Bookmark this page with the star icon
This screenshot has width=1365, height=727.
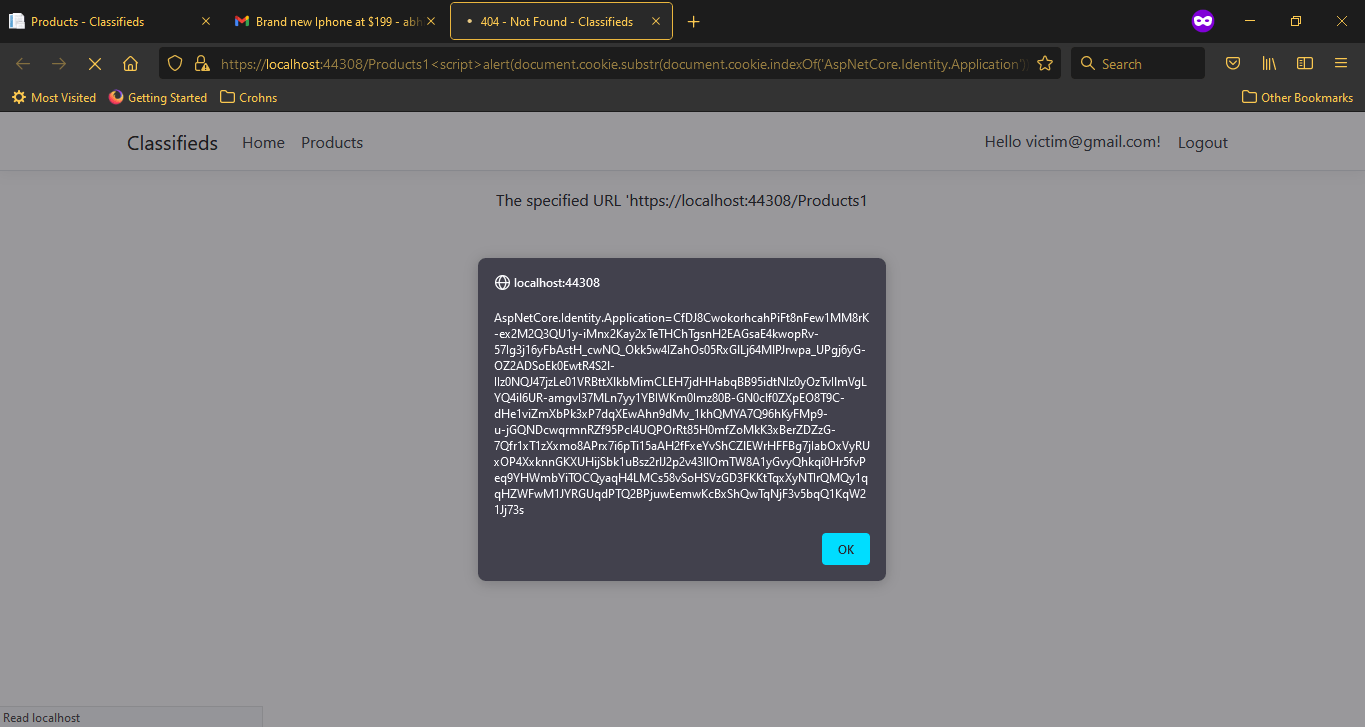pos(1044,63)
